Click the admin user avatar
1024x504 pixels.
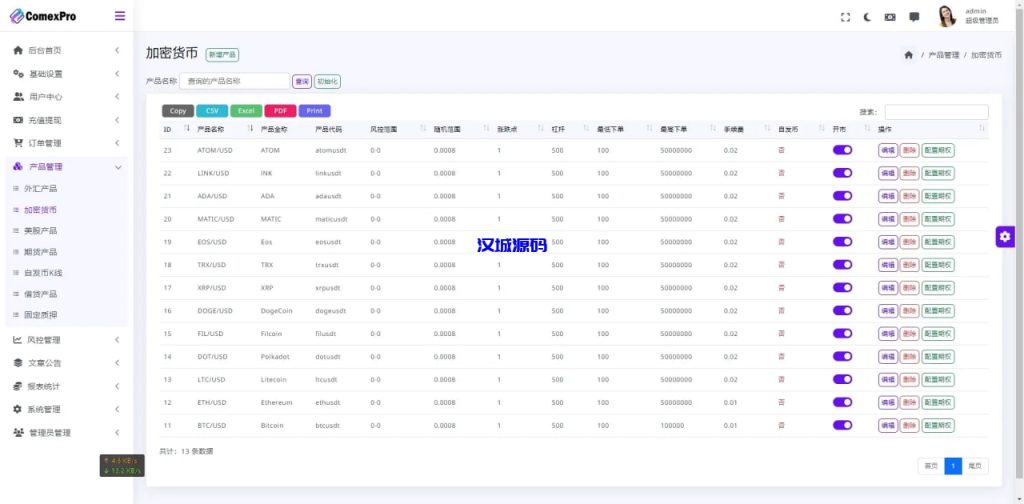946,16
